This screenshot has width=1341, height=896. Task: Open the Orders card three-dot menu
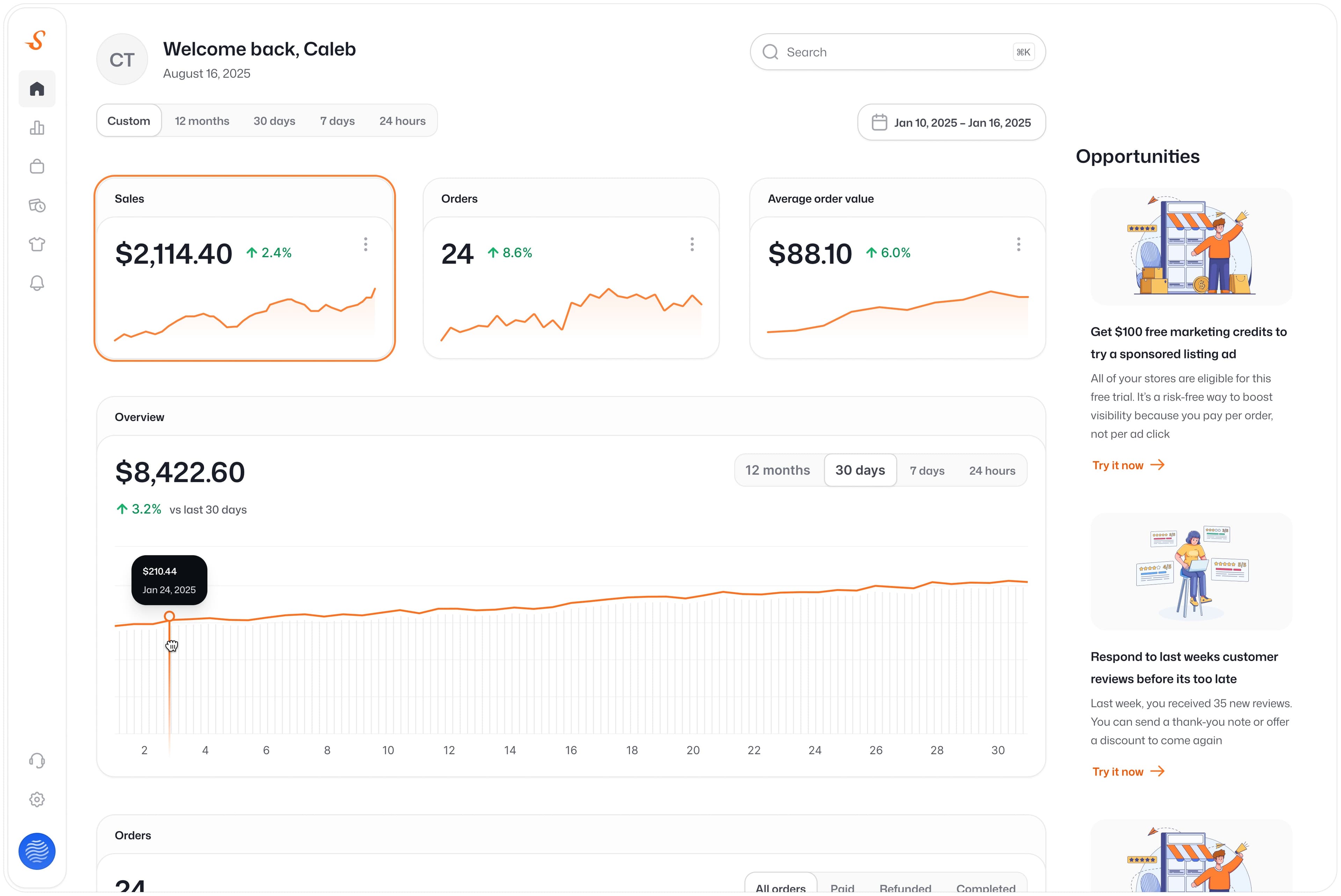(692, 245)
